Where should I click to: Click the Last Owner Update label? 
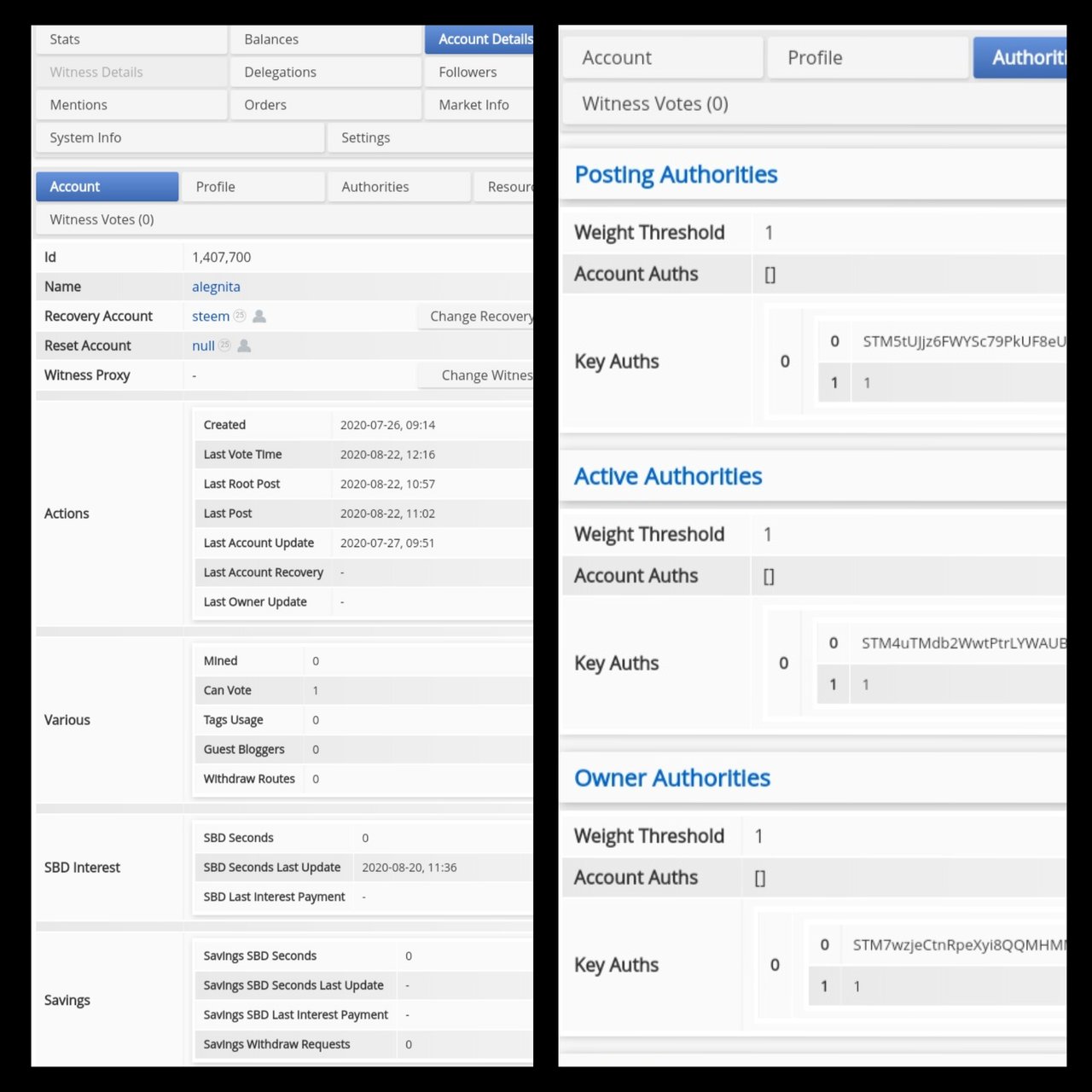click(255, 601)
